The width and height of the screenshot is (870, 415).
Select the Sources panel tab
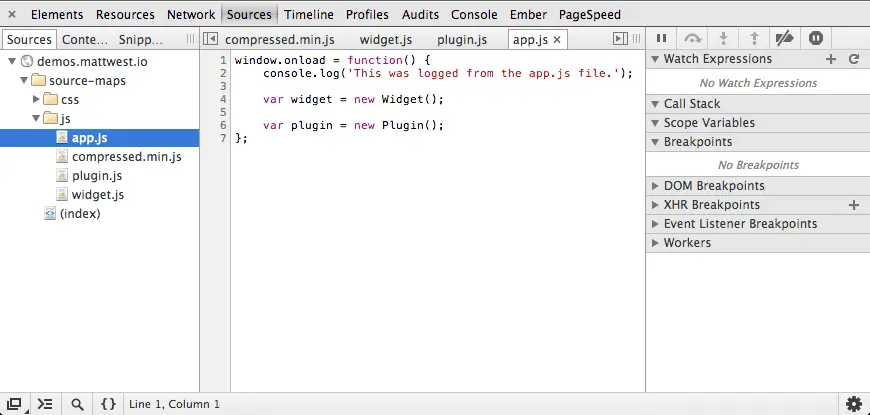tap(249, 14)
